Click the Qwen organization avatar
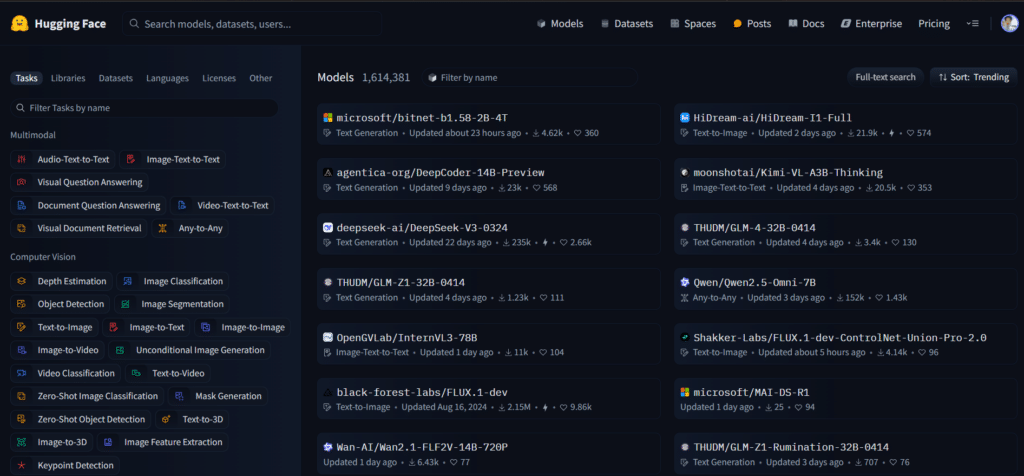Screen dimensions: 1024x476 (684, 282)
